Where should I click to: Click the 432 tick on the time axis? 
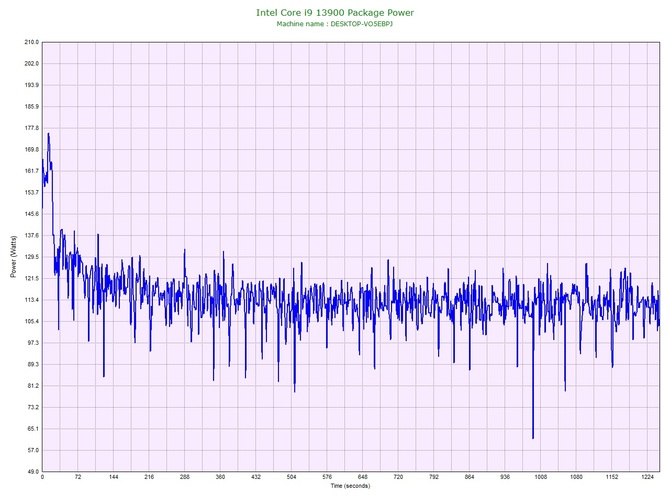(x=256, y=477)
